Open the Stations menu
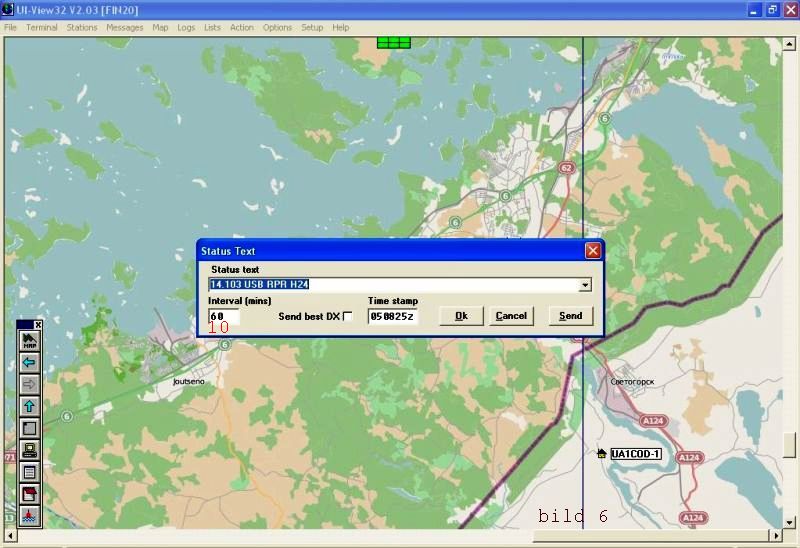The width and height of the screenshot is (800, 548). tap(82, 28)
